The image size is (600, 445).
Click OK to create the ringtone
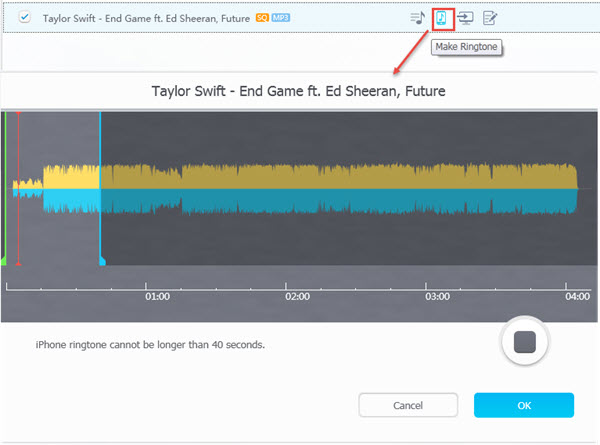click(524, 405)
